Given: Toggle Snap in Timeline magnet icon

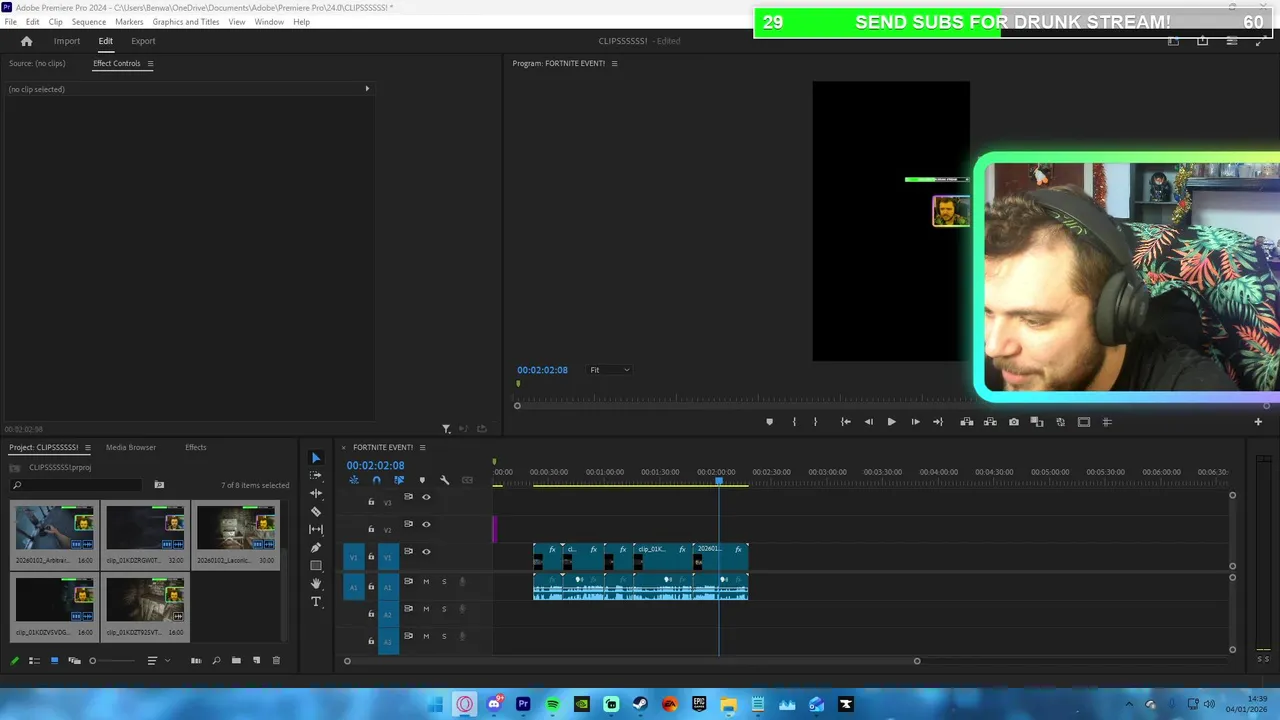Looking at the screenshot, I should tap(376, 480).
